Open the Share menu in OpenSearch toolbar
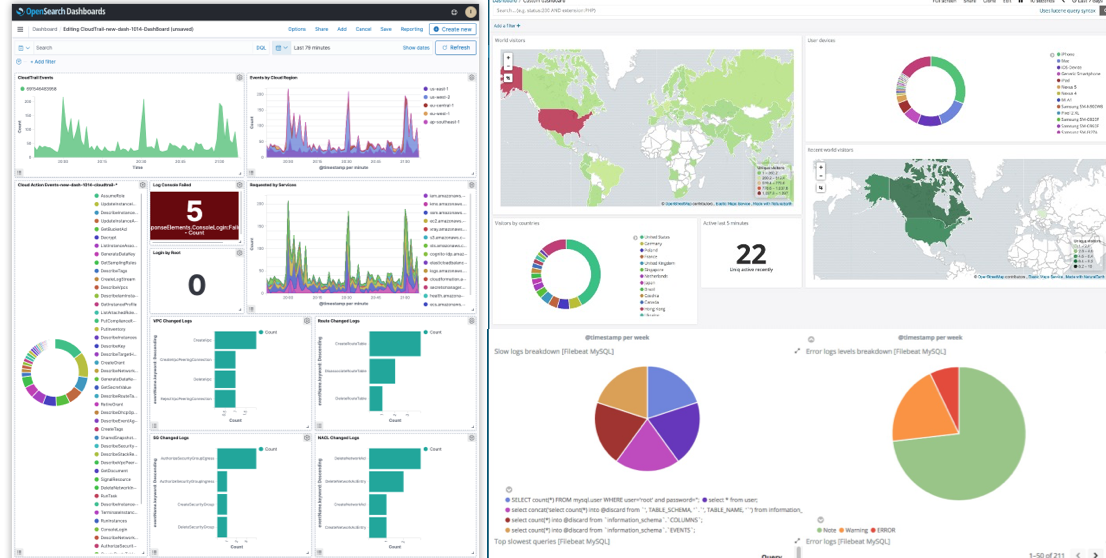 click(321, 29)
